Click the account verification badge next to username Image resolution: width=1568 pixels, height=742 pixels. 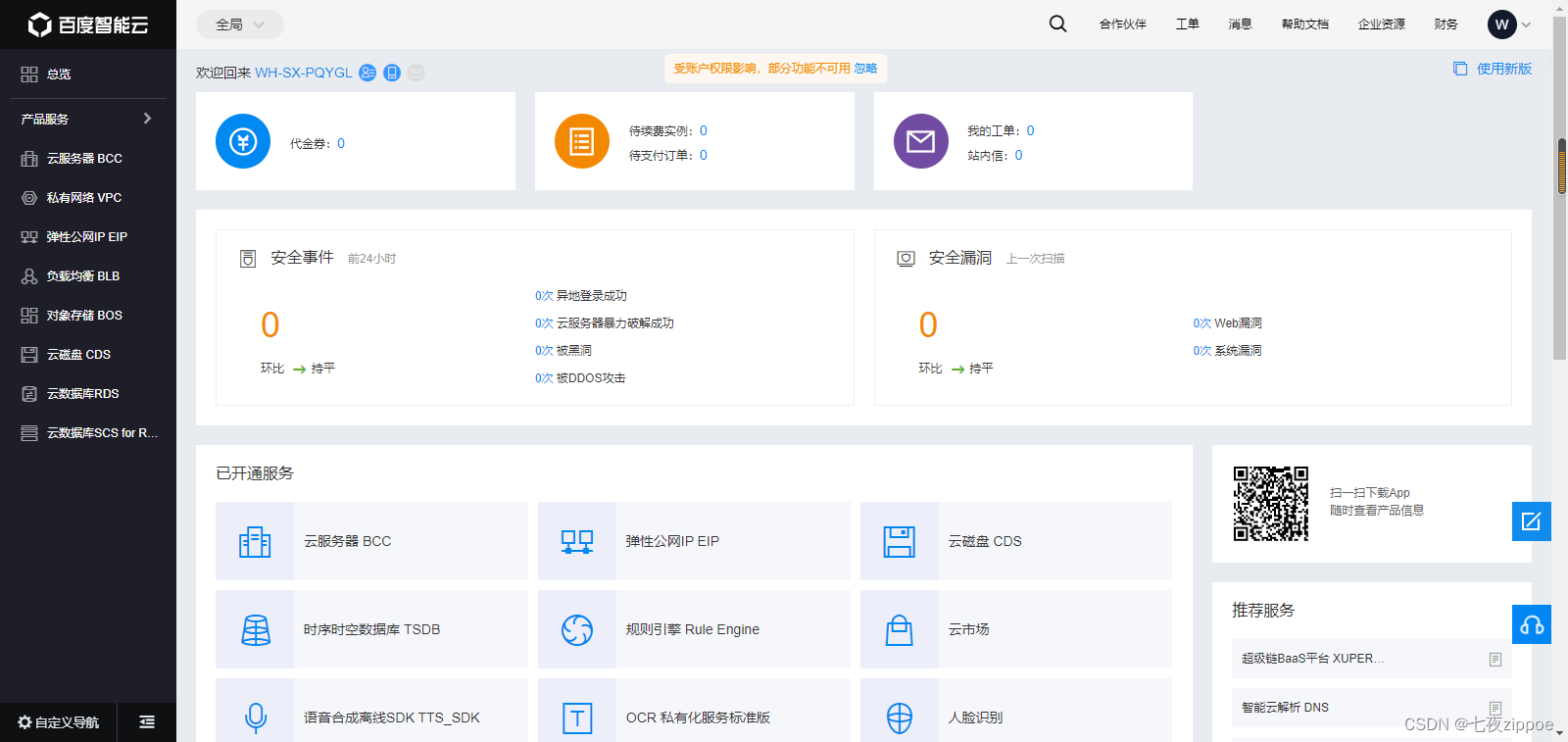pyautogui.click(x=367, y=73)
